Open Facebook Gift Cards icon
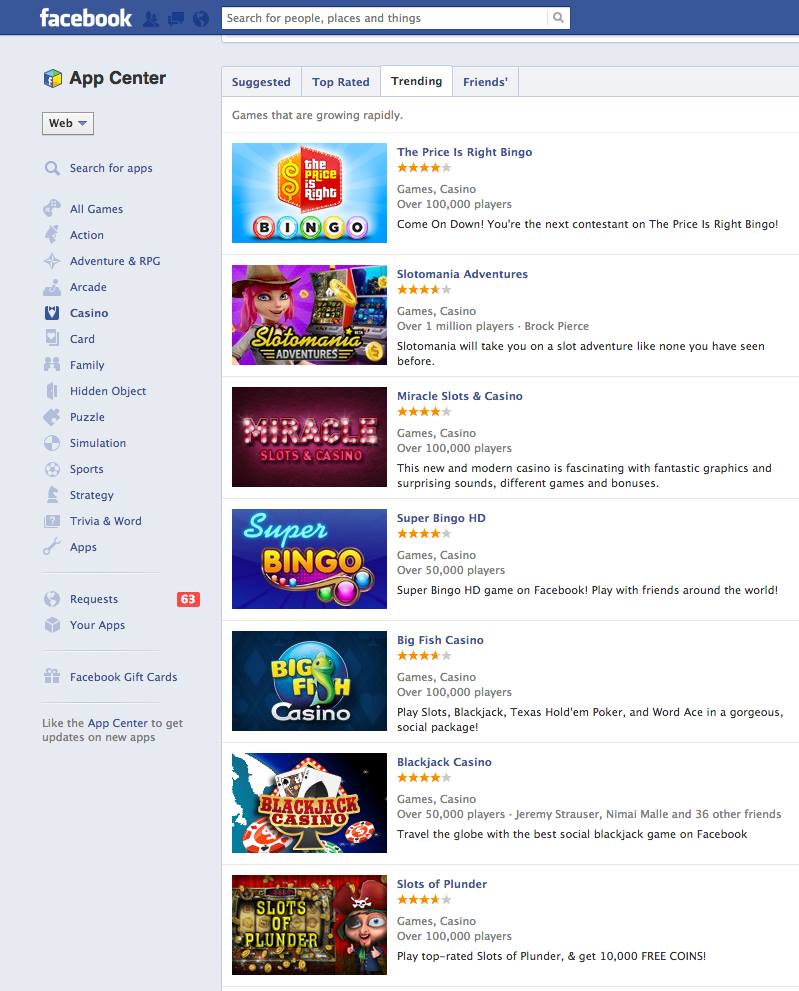Viewport: 799px width, 991px height. tap(52, 677)
